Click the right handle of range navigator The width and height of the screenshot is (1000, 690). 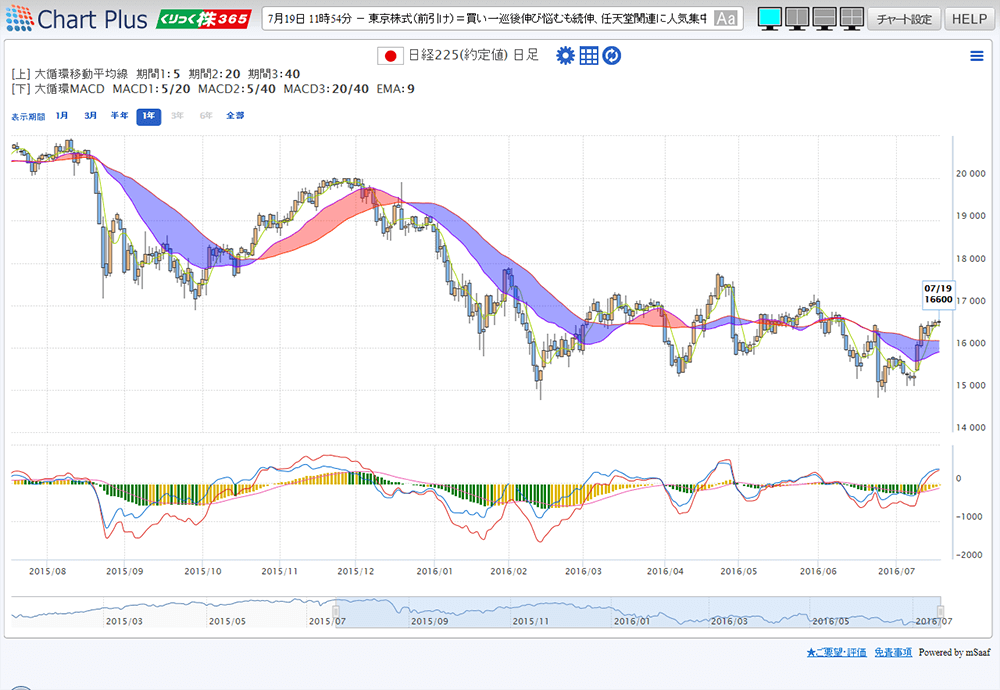(940, 611)
